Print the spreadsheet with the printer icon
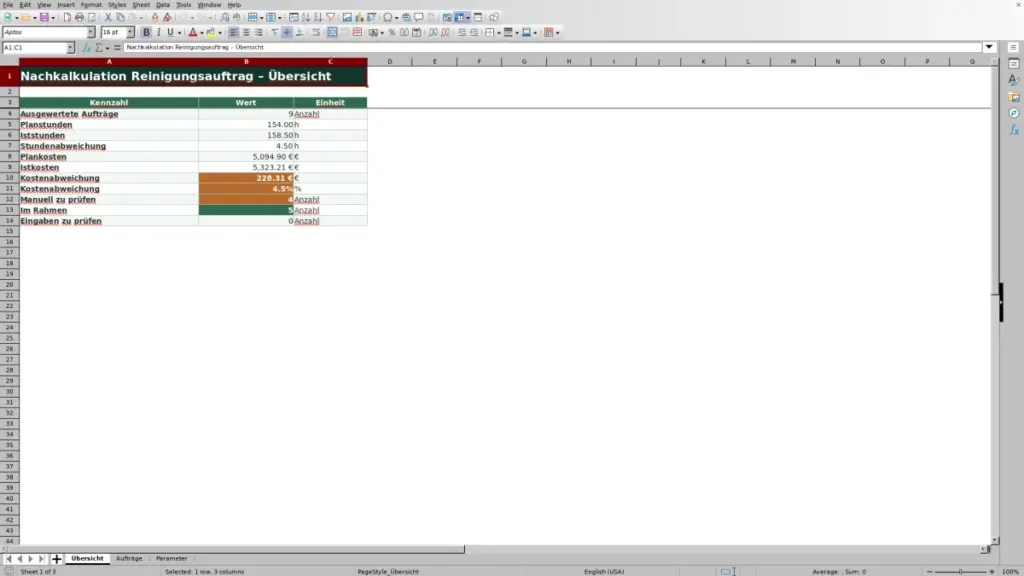 tap(79, 18)
